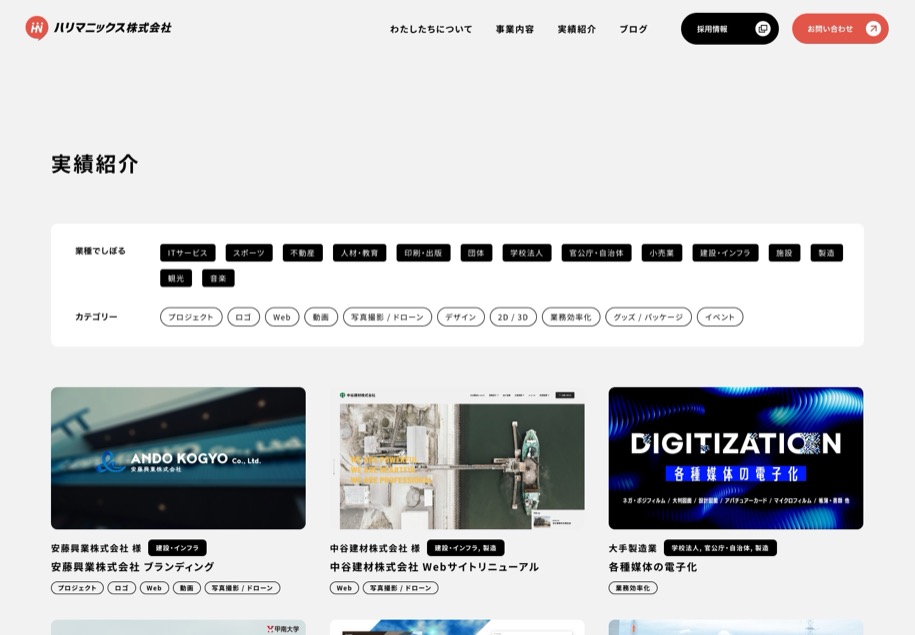Filter by 団体 industry tag
Image resolution: width=915 pixels, height=635 pixels.
pyautogui.click(x=476, y=253)
